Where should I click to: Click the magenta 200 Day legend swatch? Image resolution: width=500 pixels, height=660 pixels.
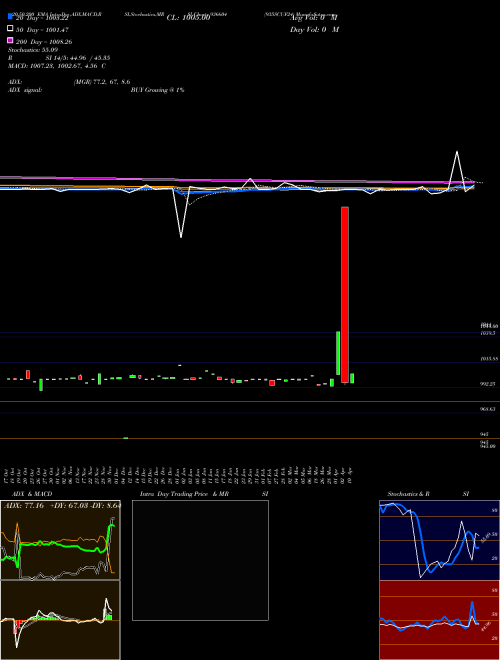[x=10, y=40]
